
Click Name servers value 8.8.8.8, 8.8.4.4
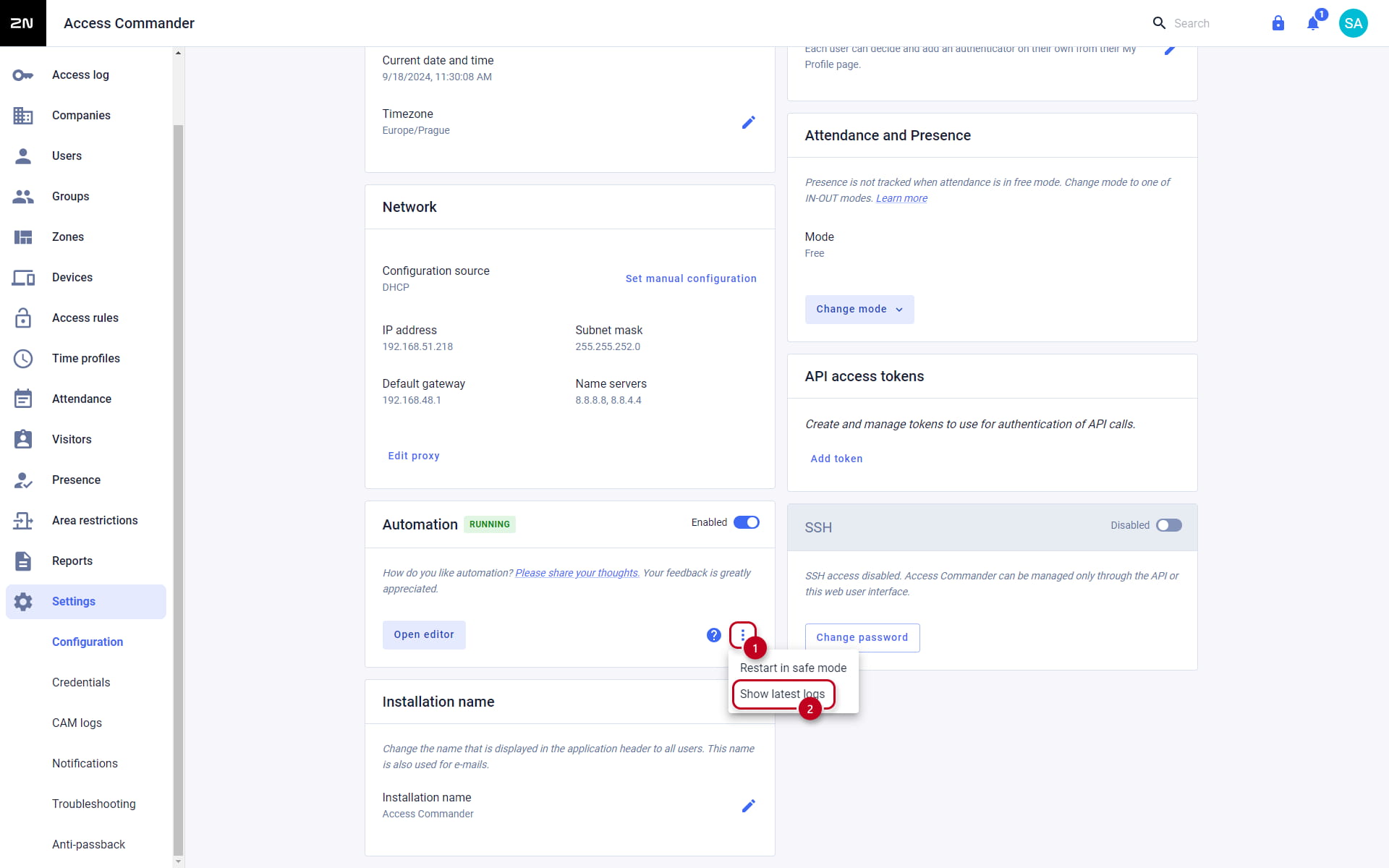pyautogui.click(x=608, y=400)
